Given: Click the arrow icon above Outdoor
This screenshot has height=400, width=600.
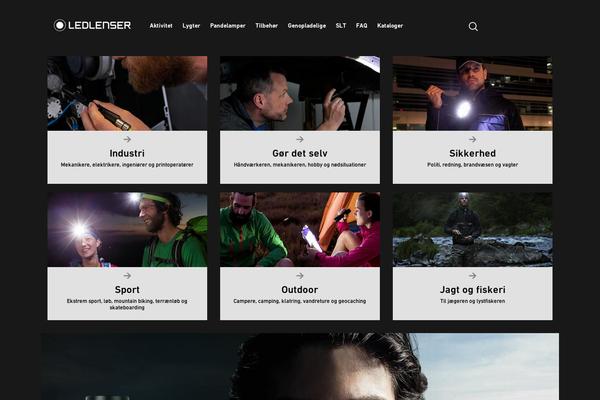Looking at the screenshot, I should [300, 276].
